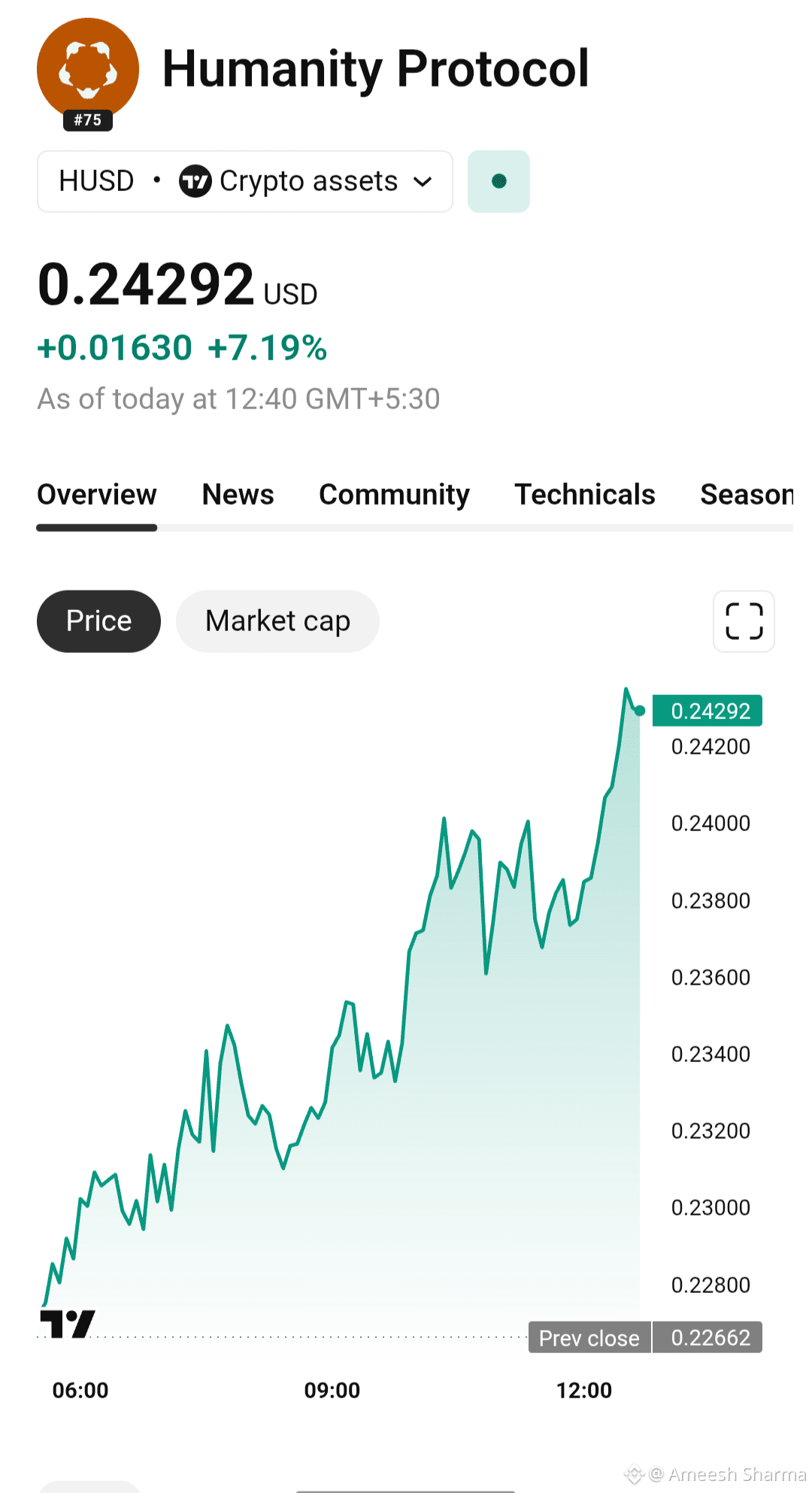Click the TradingView watermark logo on chart

[x=68, y=1324]
